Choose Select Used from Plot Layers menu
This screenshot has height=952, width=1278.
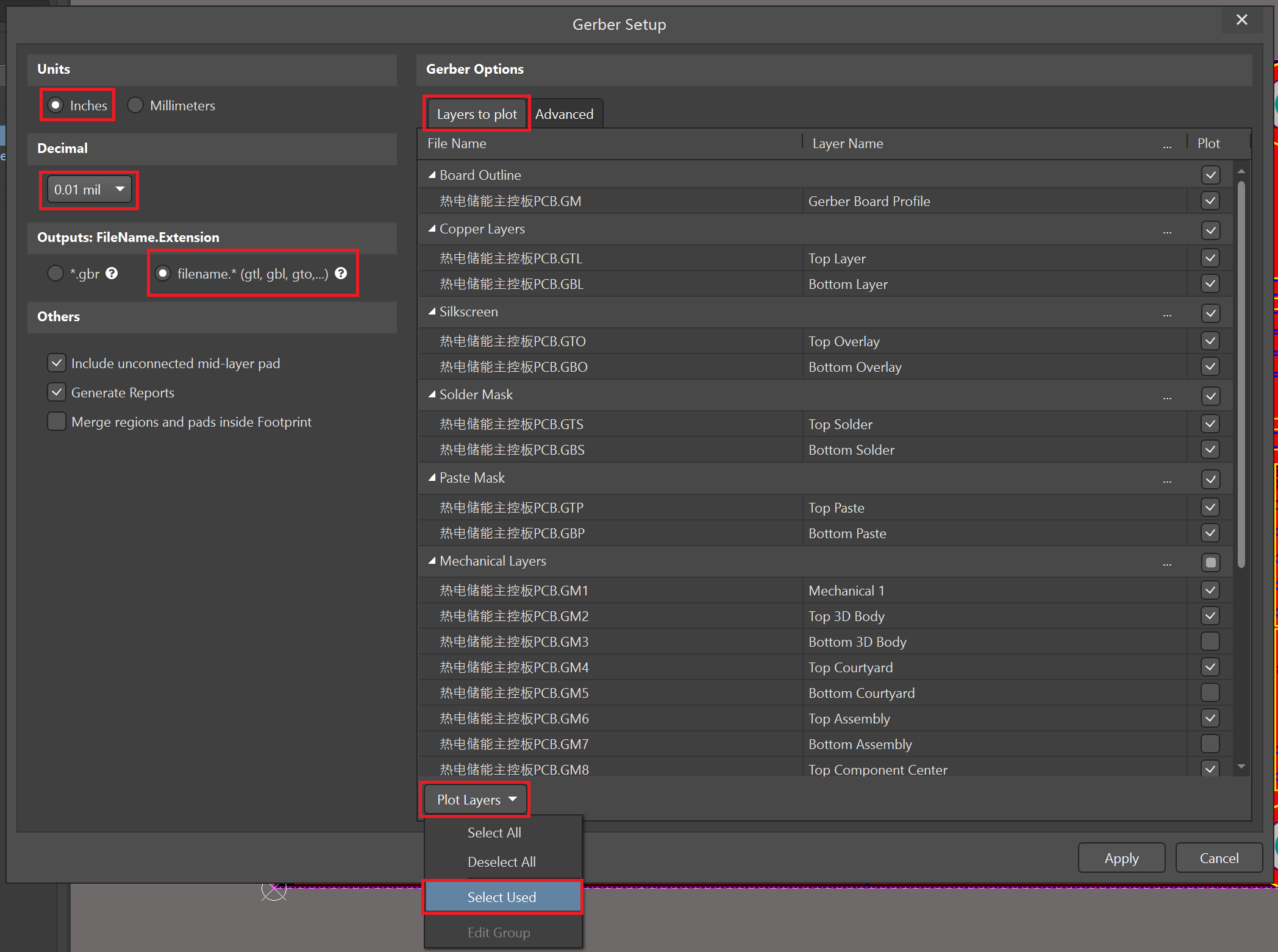click(502, 897)
